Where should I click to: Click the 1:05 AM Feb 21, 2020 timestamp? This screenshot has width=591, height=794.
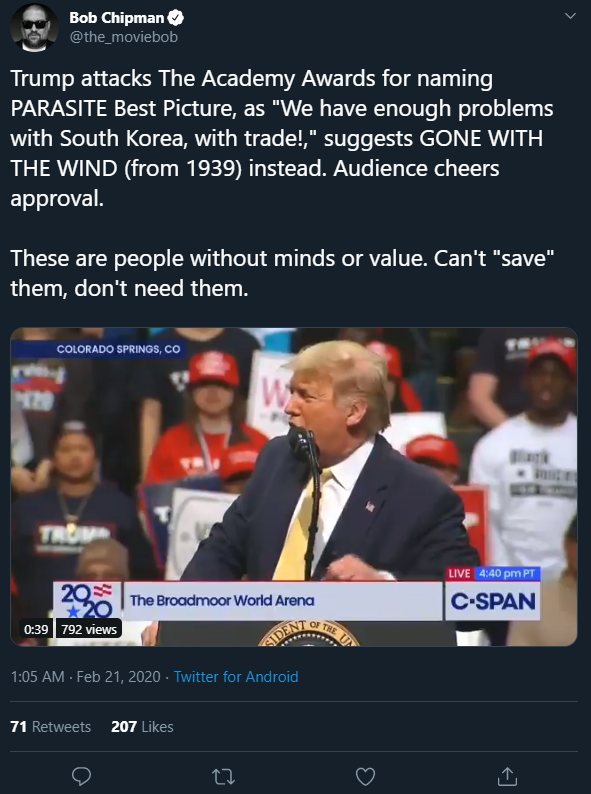[x=86, y=677]
